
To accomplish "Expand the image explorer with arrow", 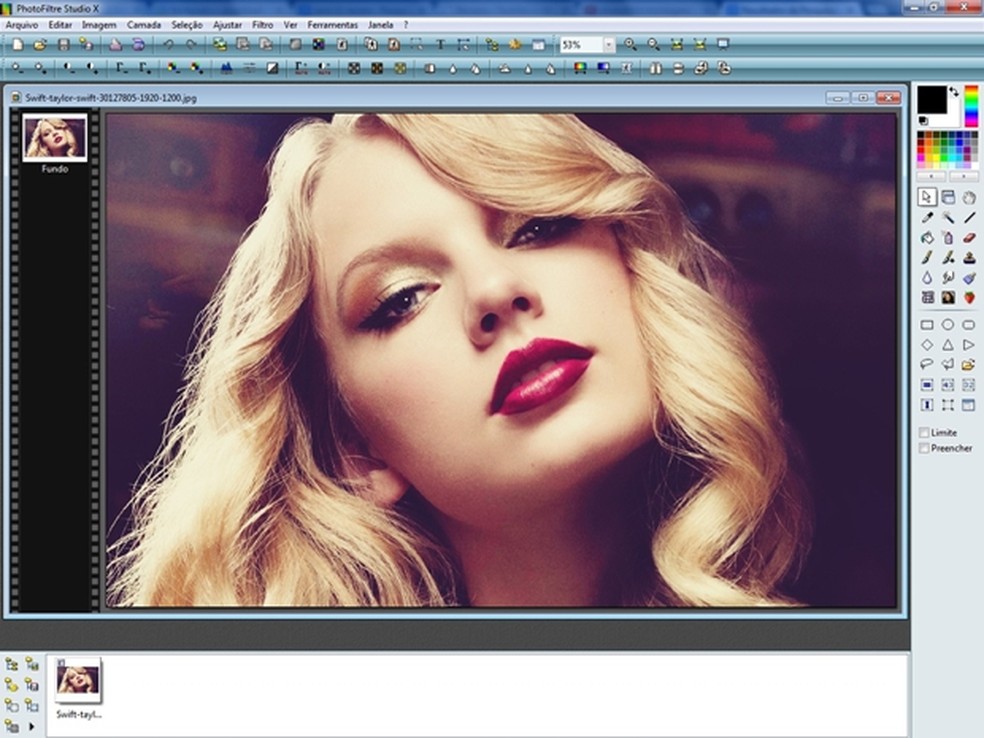I will click(31, 727).
